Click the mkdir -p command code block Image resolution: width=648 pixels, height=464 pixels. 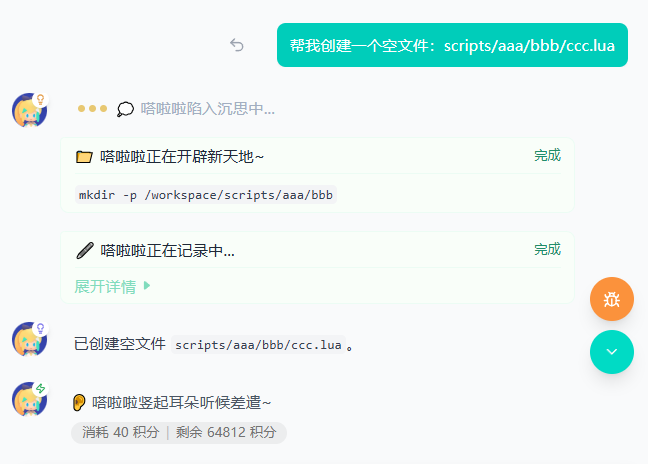coord(206,195)
